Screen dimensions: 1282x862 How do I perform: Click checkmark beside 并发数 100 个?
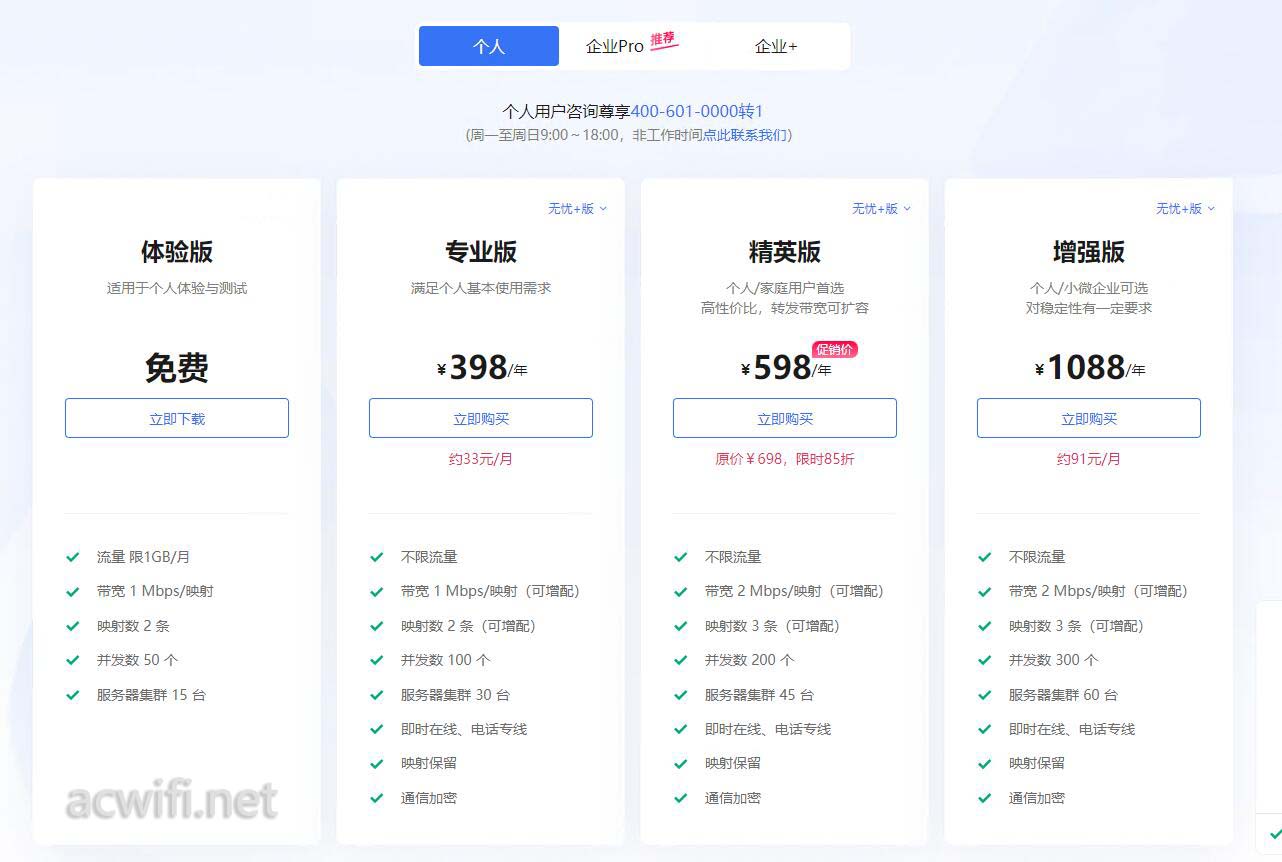376,660
